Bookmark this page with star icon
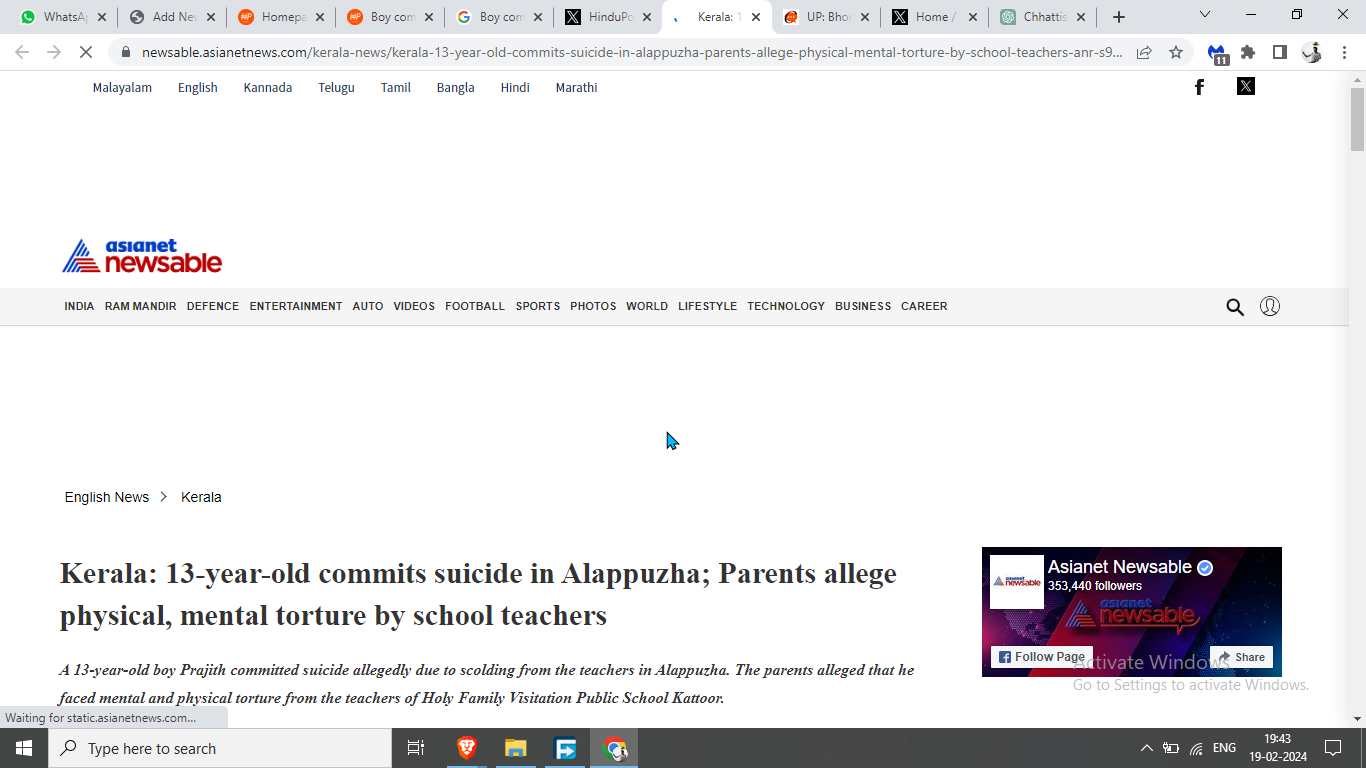Viewport: 1366px width, 768px height. tap(1176, 52)
